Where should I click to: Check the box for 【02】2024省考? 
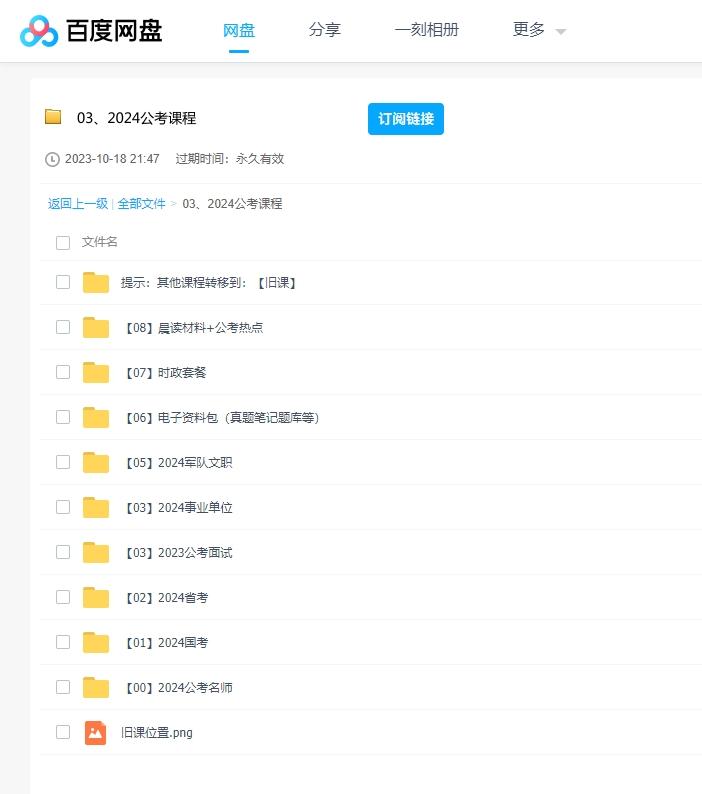[63, 597]
